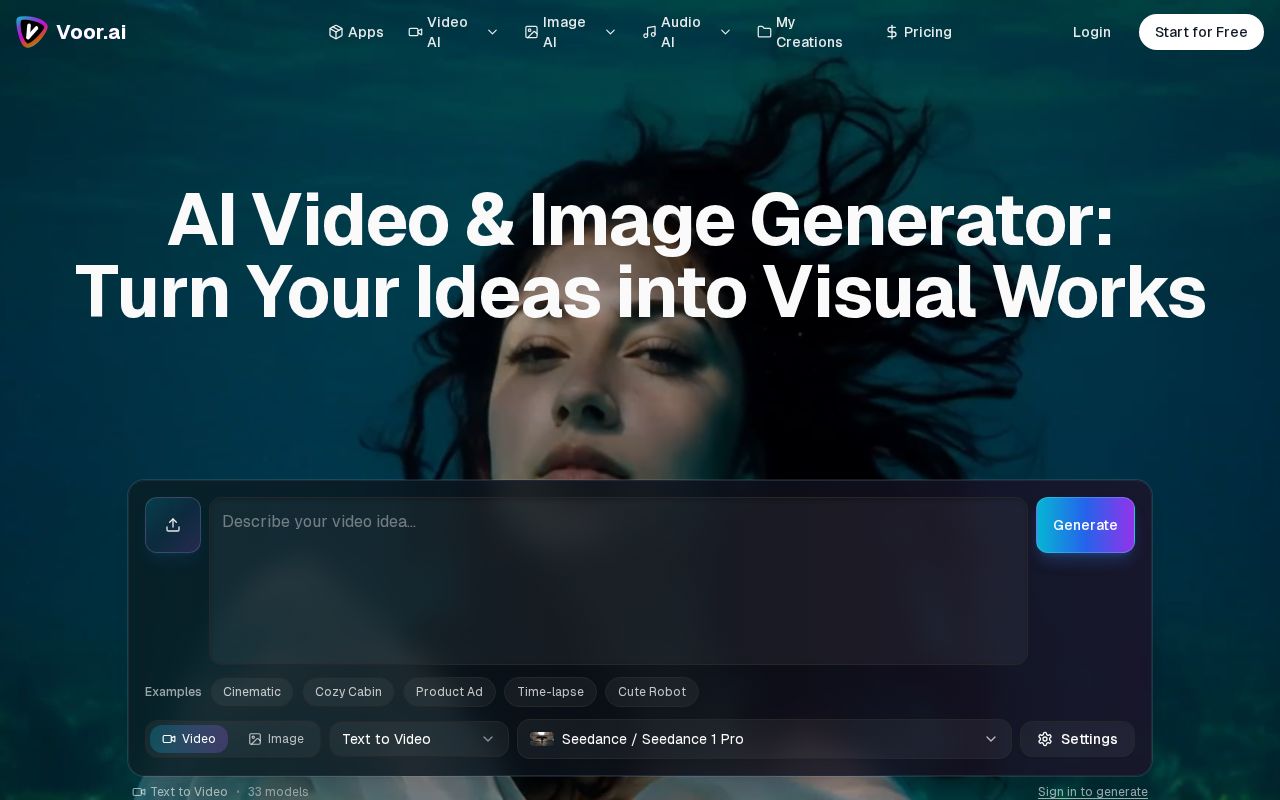This screenshot has width=1280, height=800.
Task: Switch to Video mode toggle
Action: tap(189, 739)
